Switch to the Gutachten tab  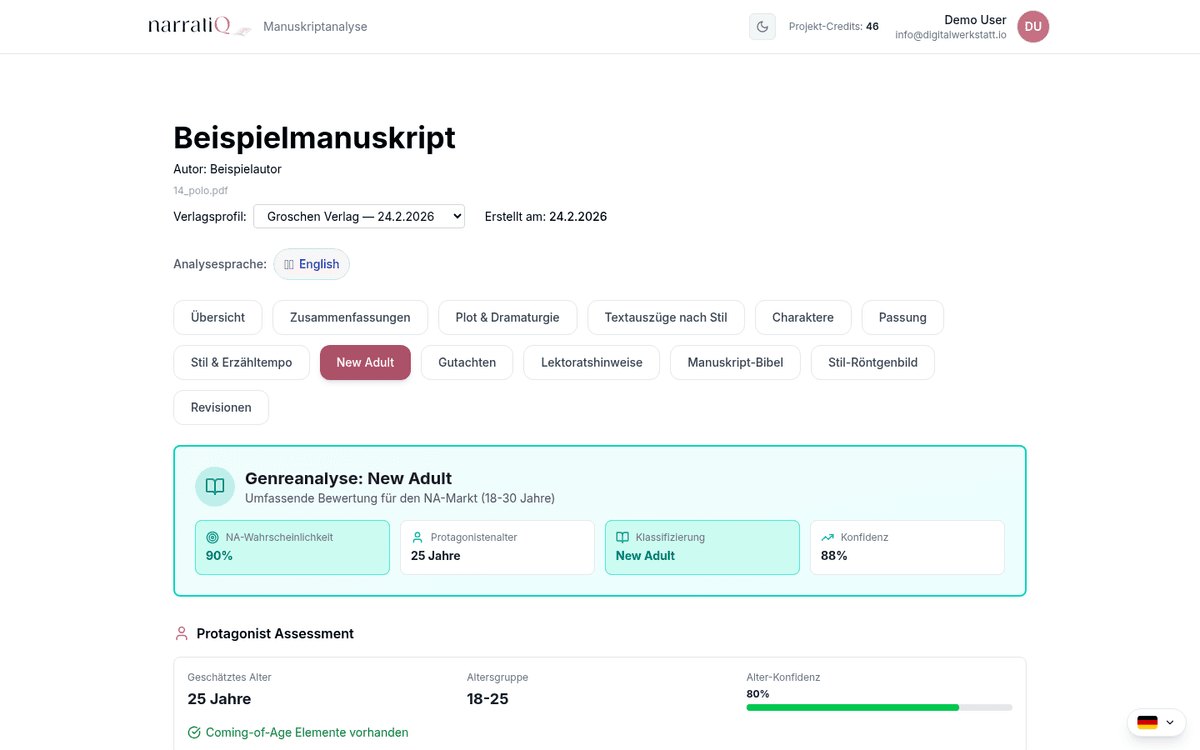pyautogui.click(x=466, y=362)
